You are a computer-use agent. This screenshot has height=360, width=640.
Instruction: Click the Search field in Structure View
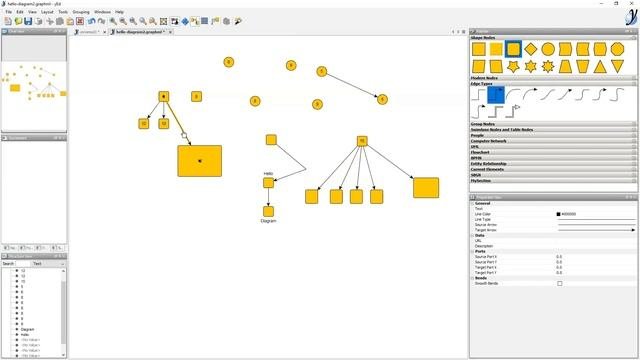pos(23,264)
